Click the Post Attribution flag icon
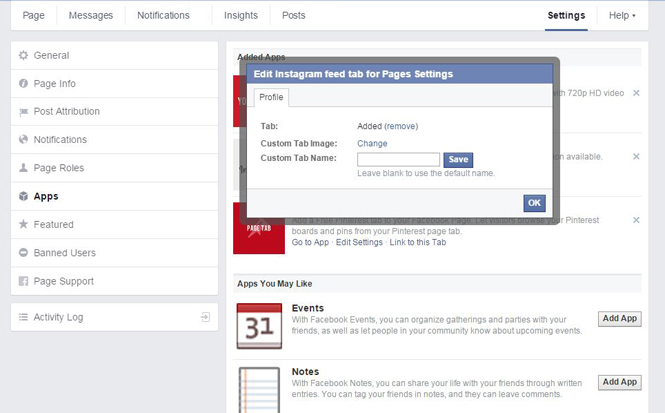This screenshot has height=413, width=665. pyautogui.click(x=23, y=112)
